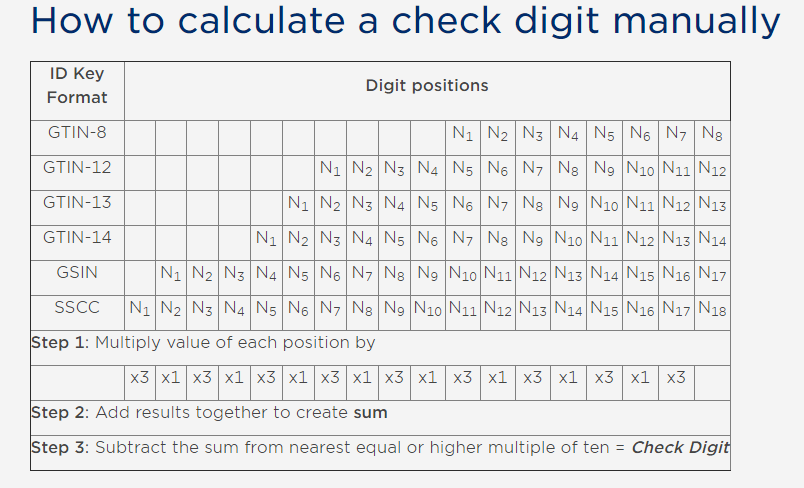
Task: Click the GTIN-12 row label
Action: click(x=77, y=167)
